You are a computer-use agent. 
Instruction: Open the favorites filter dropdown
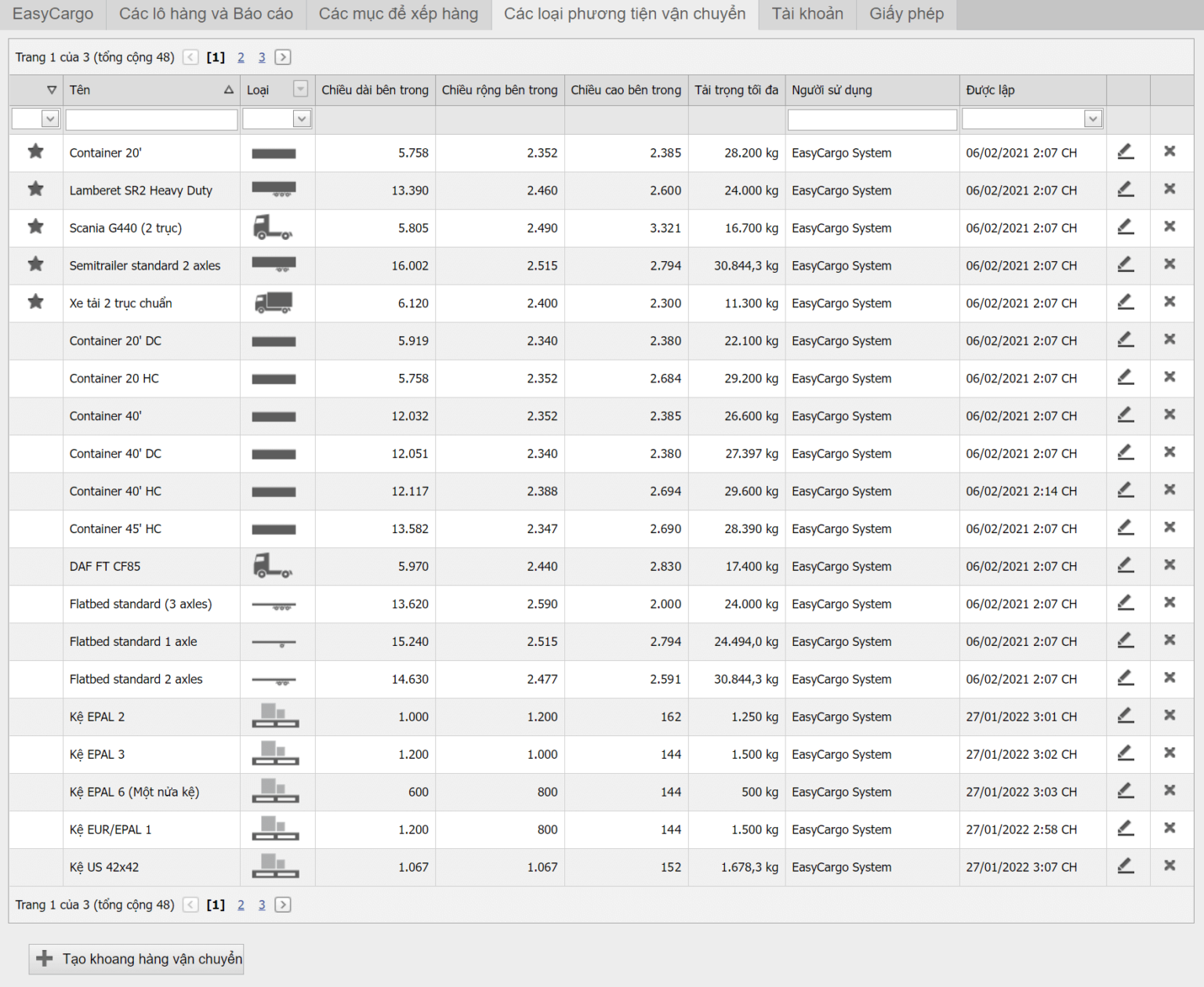pos(50,119)
